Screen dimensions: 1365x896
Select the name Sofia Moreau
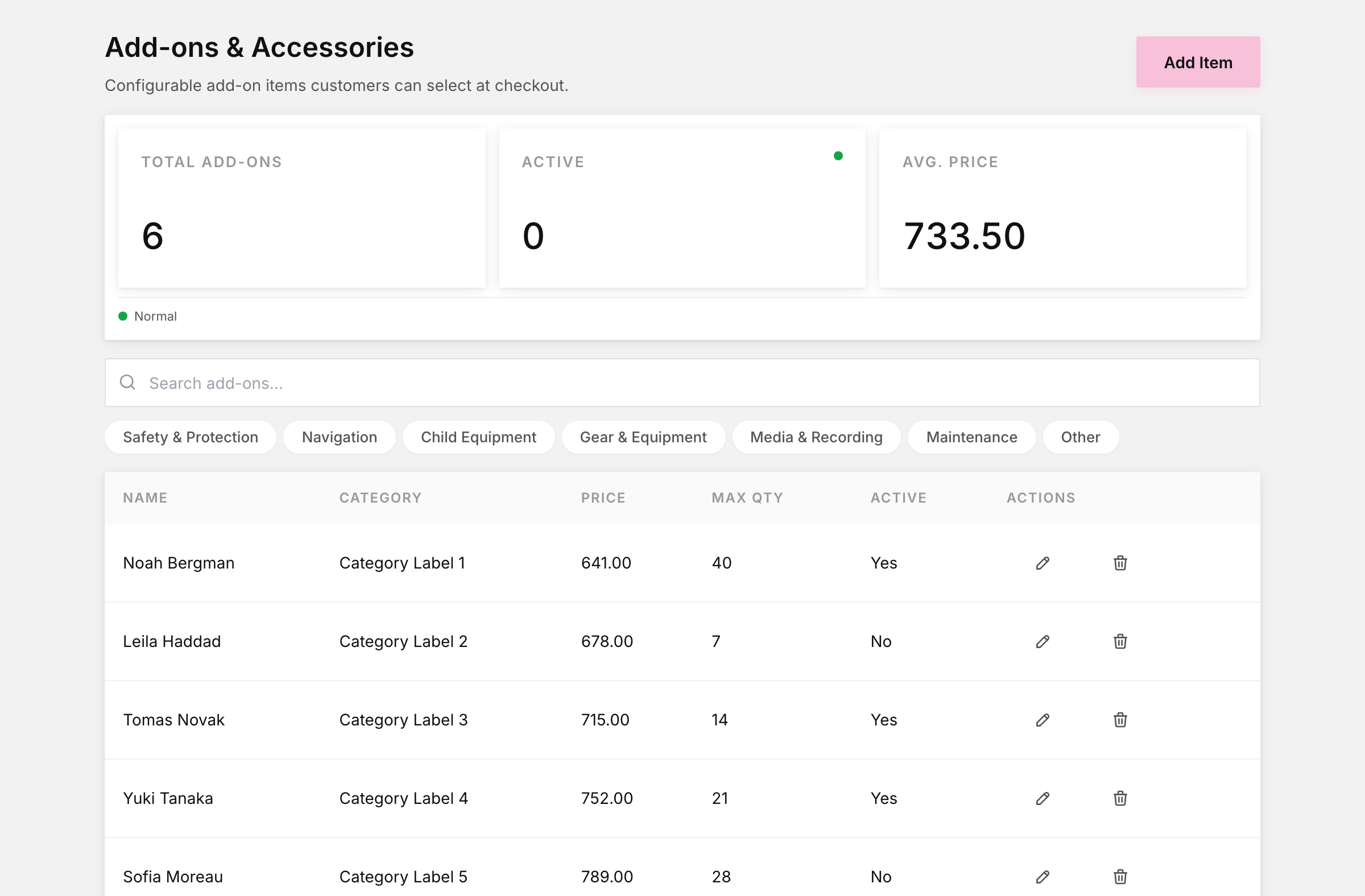point(173,877)
